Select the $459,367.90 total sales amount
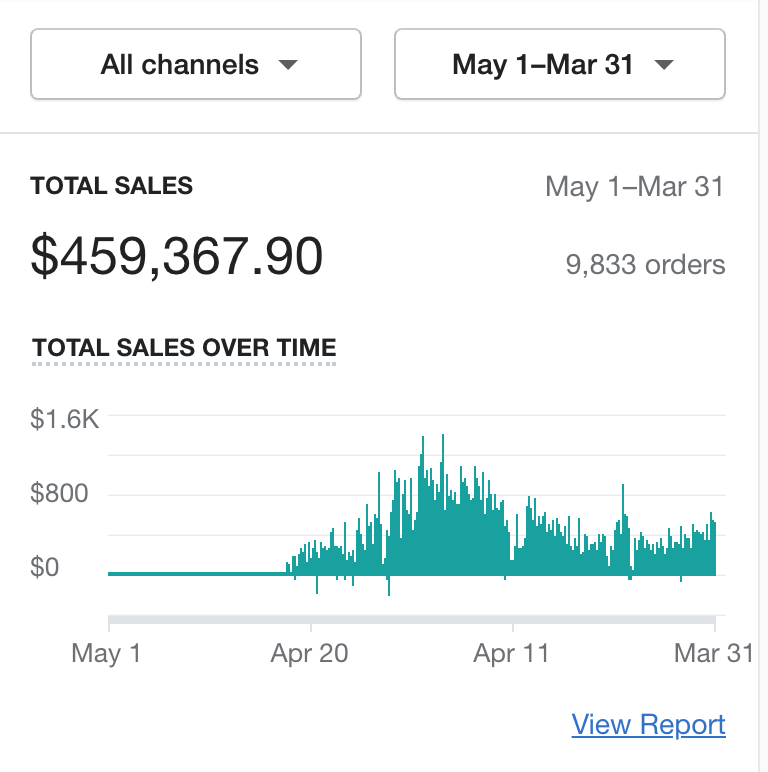The width and height of the screenshot is (768, 772). (x=177, y=256)
